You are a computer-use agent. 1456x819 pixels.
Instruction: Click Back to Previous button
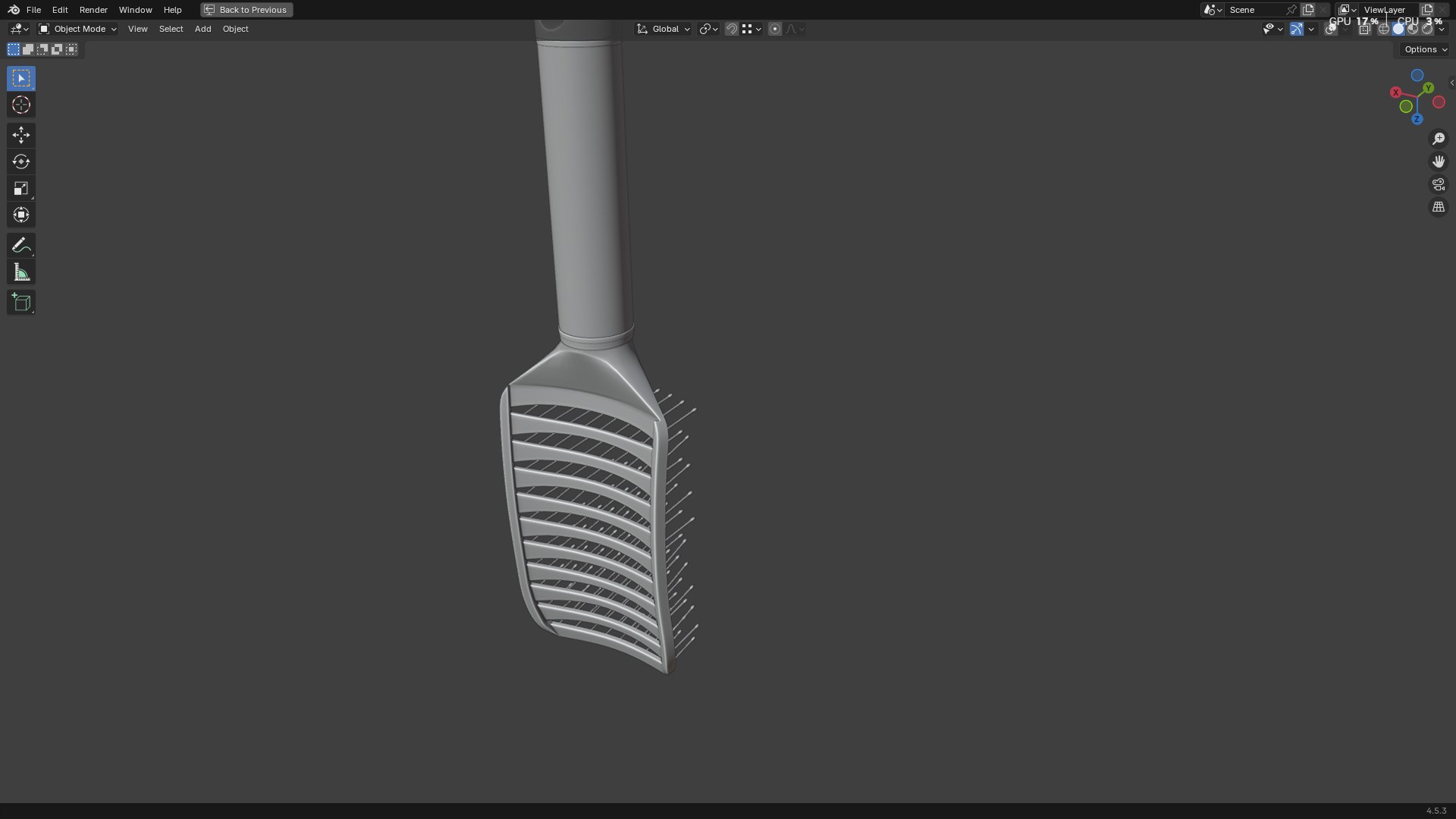(x=246, y=10)
